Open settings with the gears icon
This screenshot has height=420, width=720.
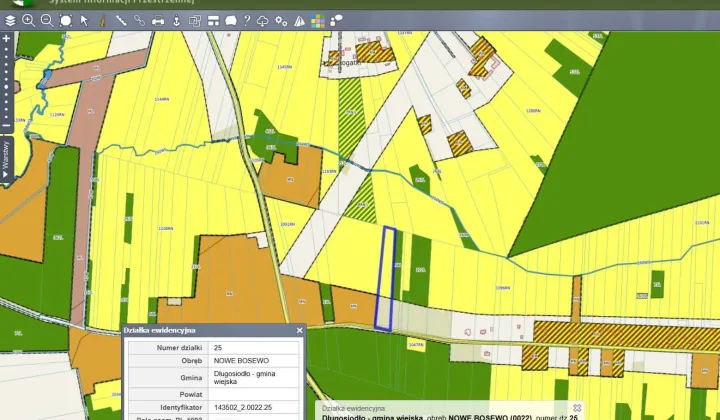click(281, 20)
